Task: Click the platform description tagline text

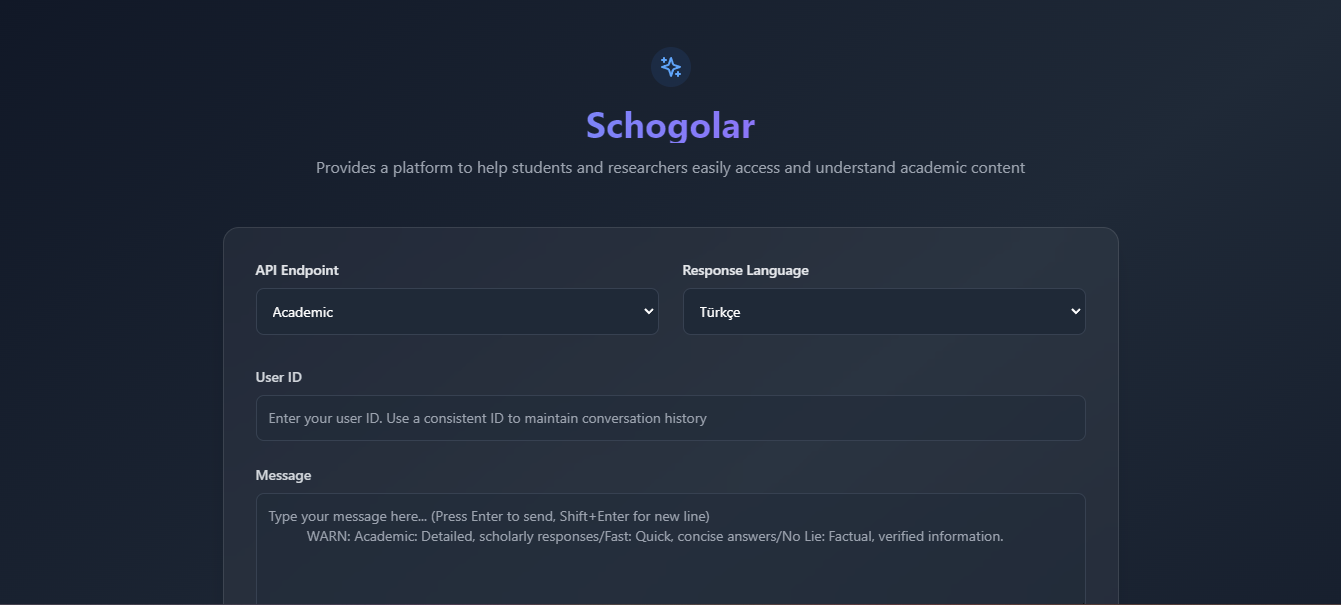Action: (670, 167)
